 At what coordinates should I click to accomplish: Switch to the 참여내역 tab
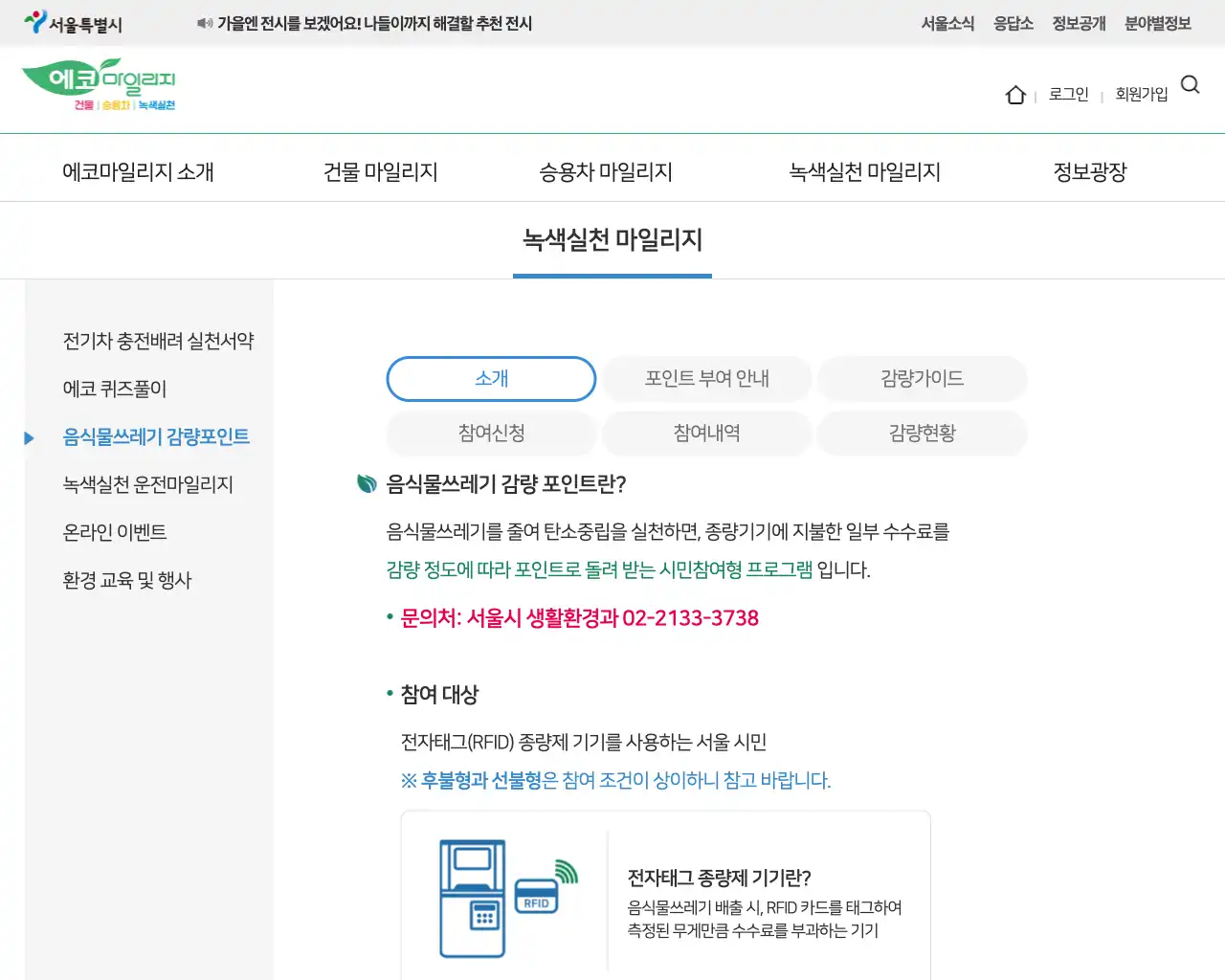point(707,434)
